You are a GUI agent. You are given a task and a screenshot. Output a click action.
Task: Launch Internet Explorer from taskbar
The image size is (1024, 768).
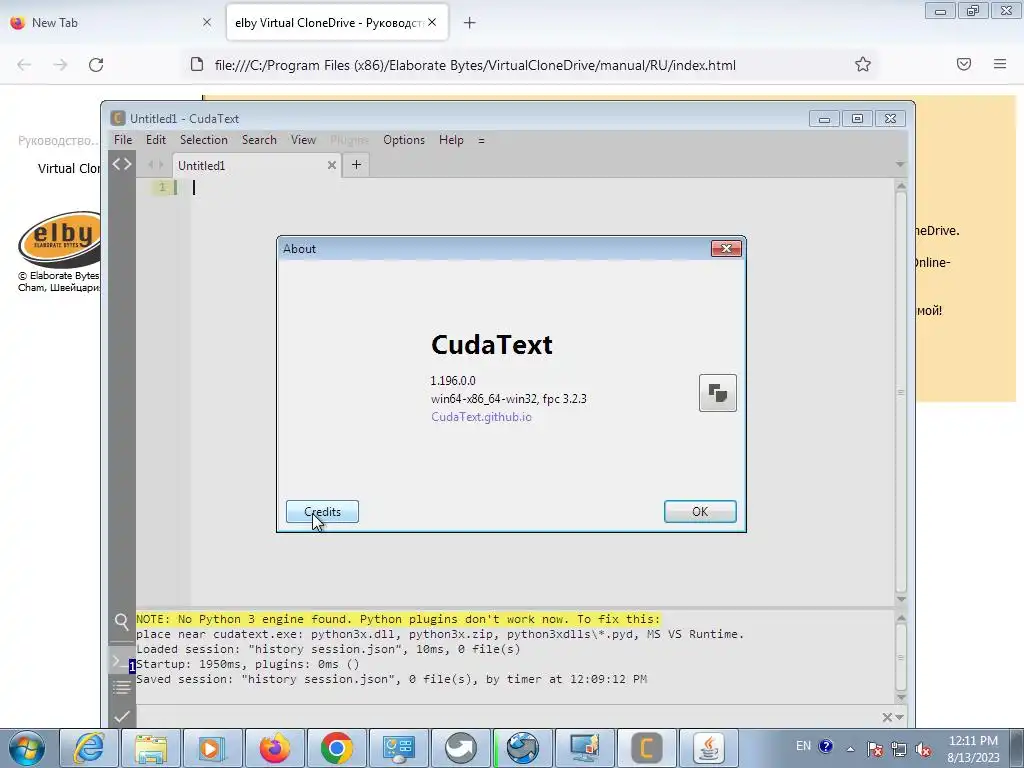point(88,748)
